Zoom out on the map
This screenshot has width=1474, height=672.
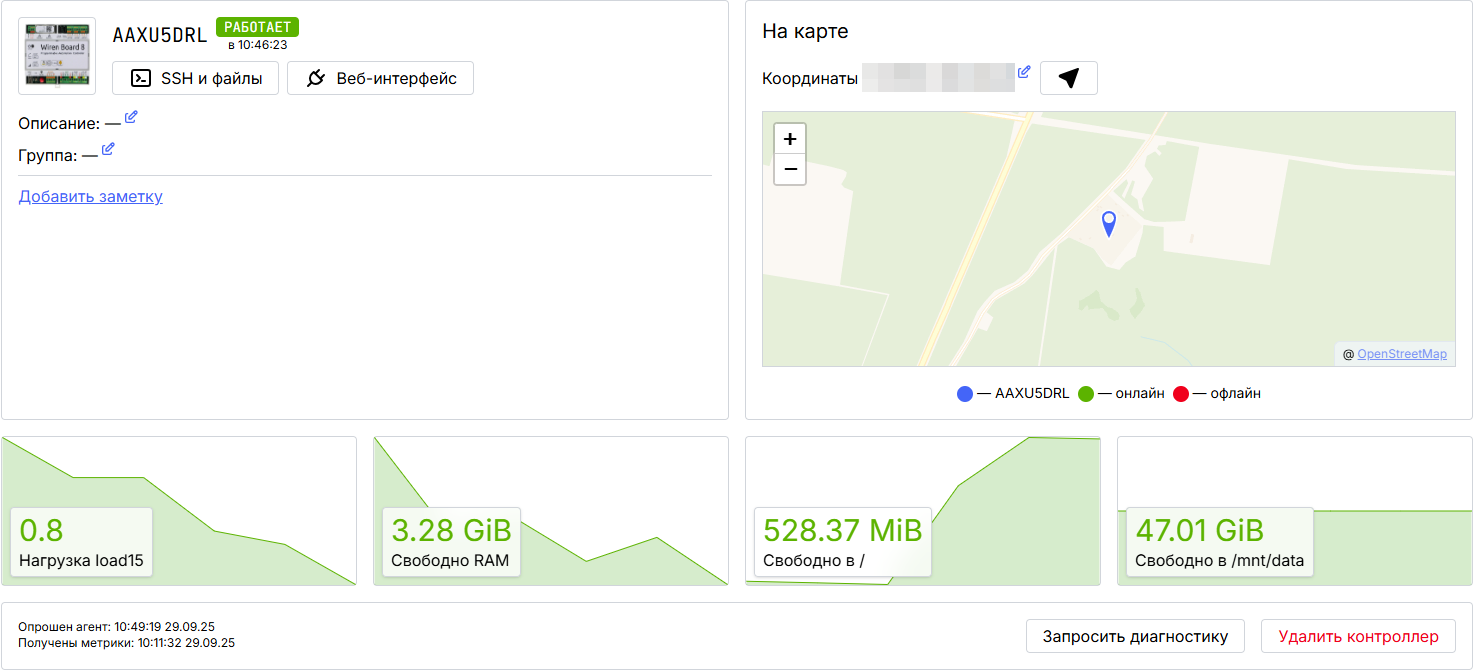click(790, 169)
